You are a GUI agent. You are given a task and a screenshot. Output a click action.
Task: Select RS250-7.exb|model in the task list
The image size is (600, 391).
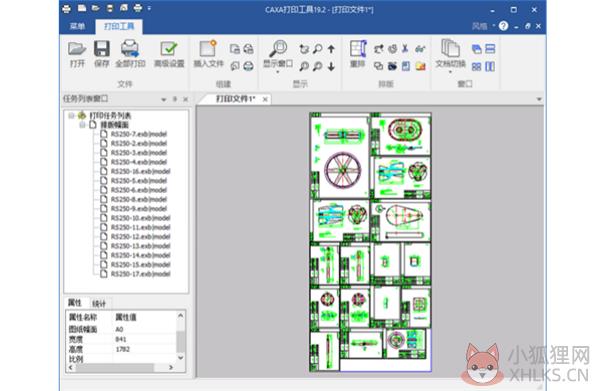[x=139, y=134]
